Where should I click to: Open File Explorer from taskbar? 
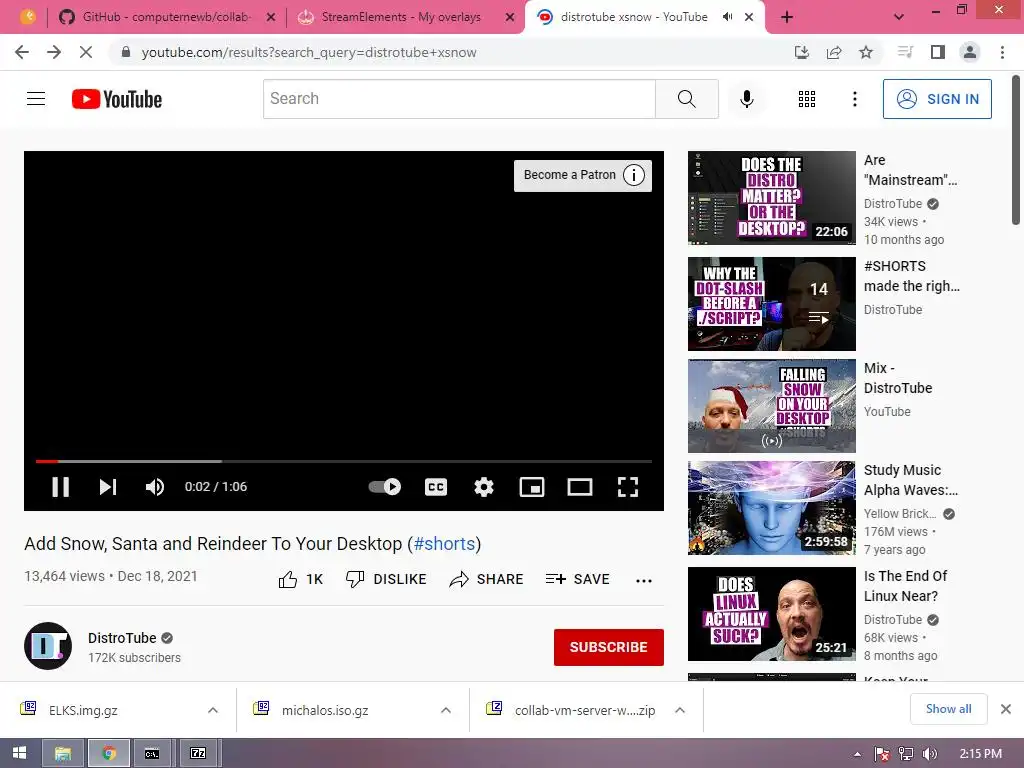(63, 753)
